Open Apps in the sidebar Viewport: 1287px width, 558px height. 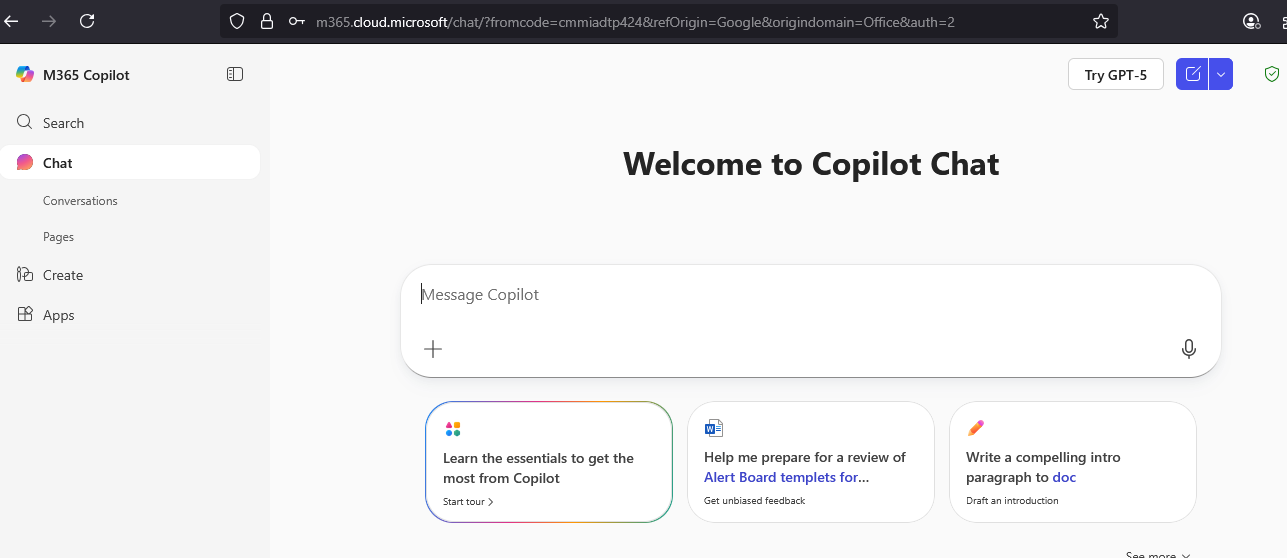click(130, 315)
